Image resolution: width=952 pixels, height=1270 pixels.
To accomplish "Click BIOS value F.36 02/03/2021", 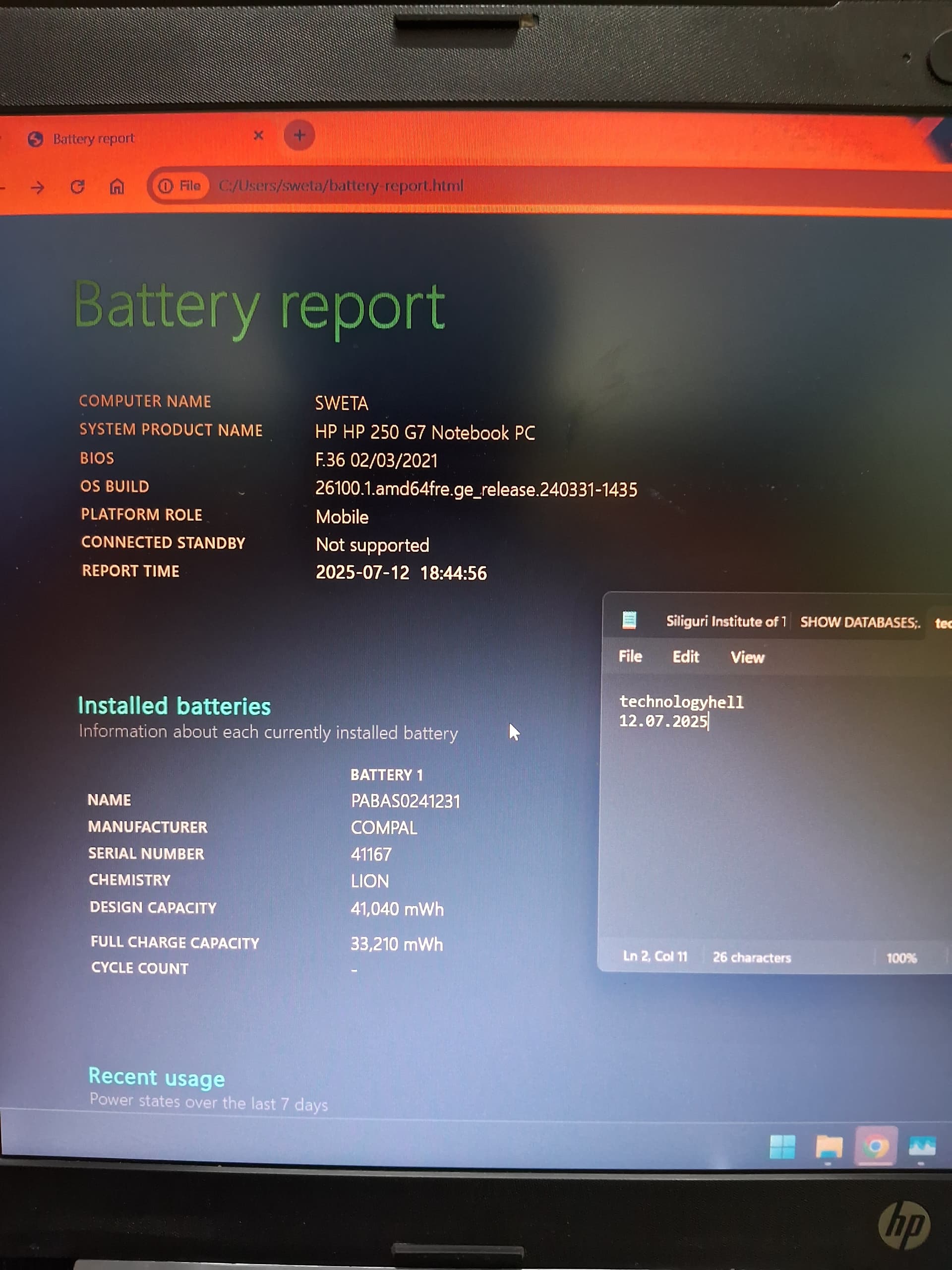I will coord(376,460).
